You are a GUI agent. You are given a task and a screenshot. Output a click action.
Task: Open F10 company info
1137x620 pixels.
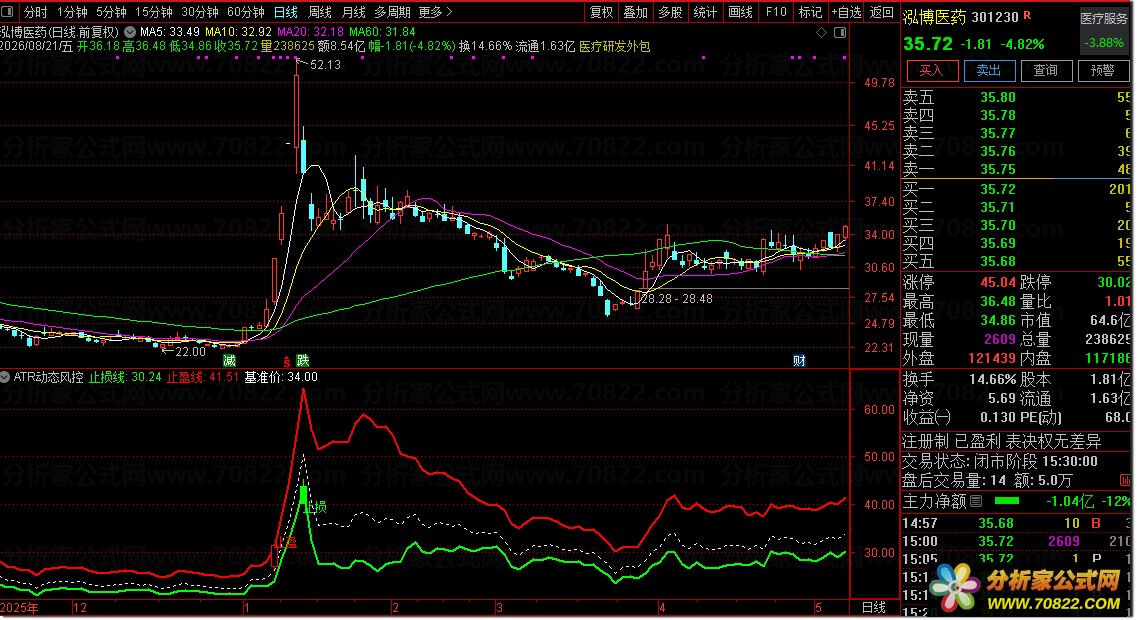click(776, 12)
